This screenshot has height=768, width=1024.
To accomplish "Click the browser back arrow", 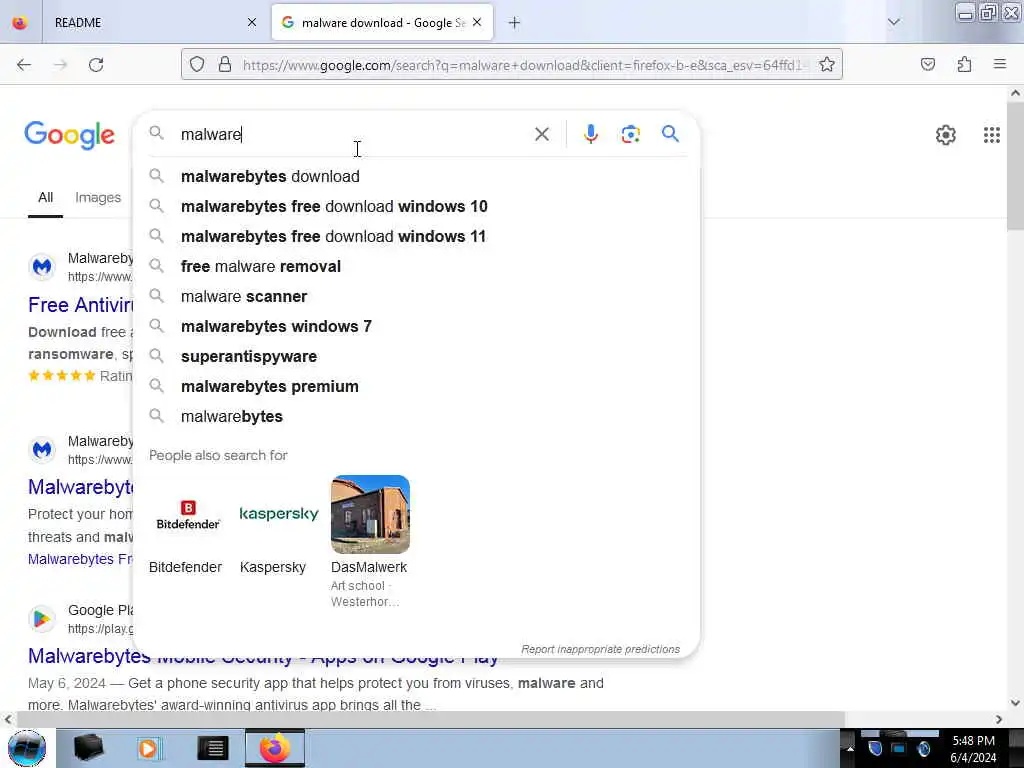I will pyautogui.click(x=24, y=65).
